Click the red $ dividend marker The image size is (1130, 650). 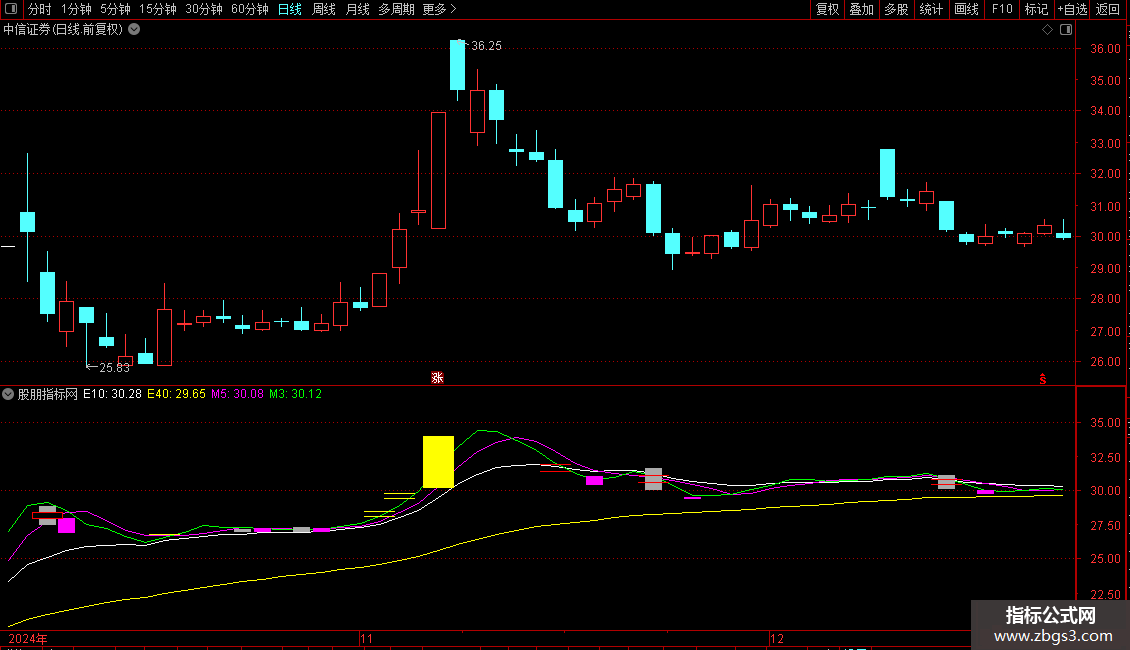click(x=1043, y=379)
